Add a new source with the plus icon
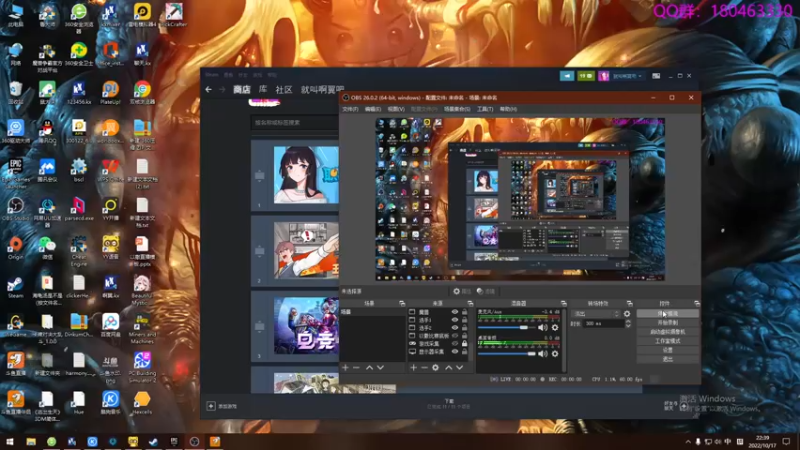Viewport: 800px width, 450px height. coord(413,367)
